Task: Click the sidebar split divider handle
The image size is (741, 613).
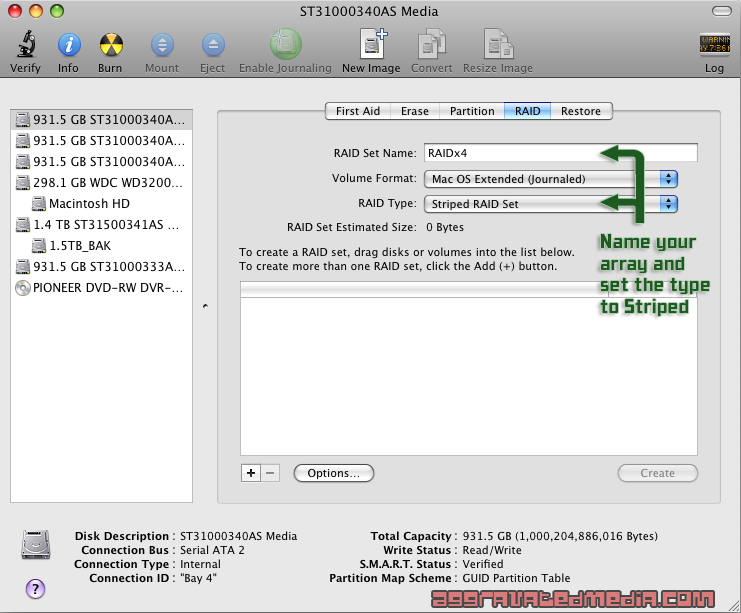Action: tap(205, 306)
